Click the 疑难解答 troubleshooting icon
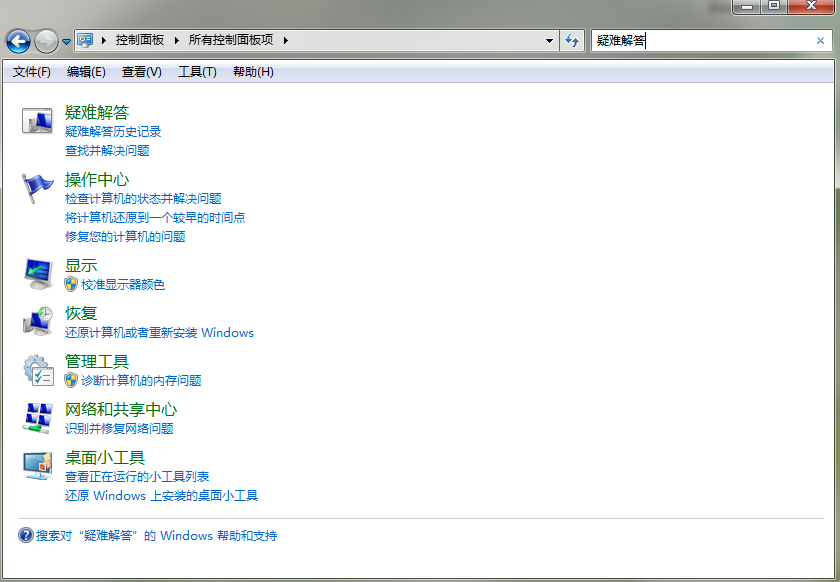The image size is (840, 582). pos(37,121)
